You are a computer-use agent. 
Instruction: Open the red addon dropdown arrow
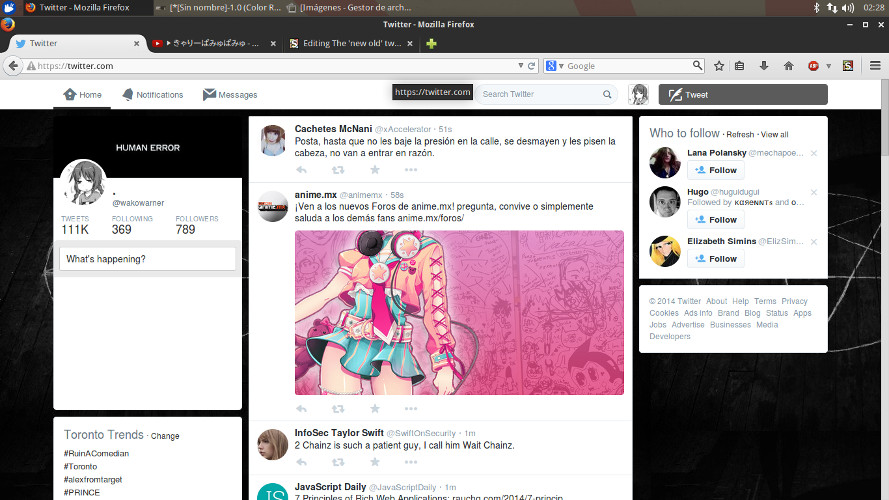click(828, 66)
